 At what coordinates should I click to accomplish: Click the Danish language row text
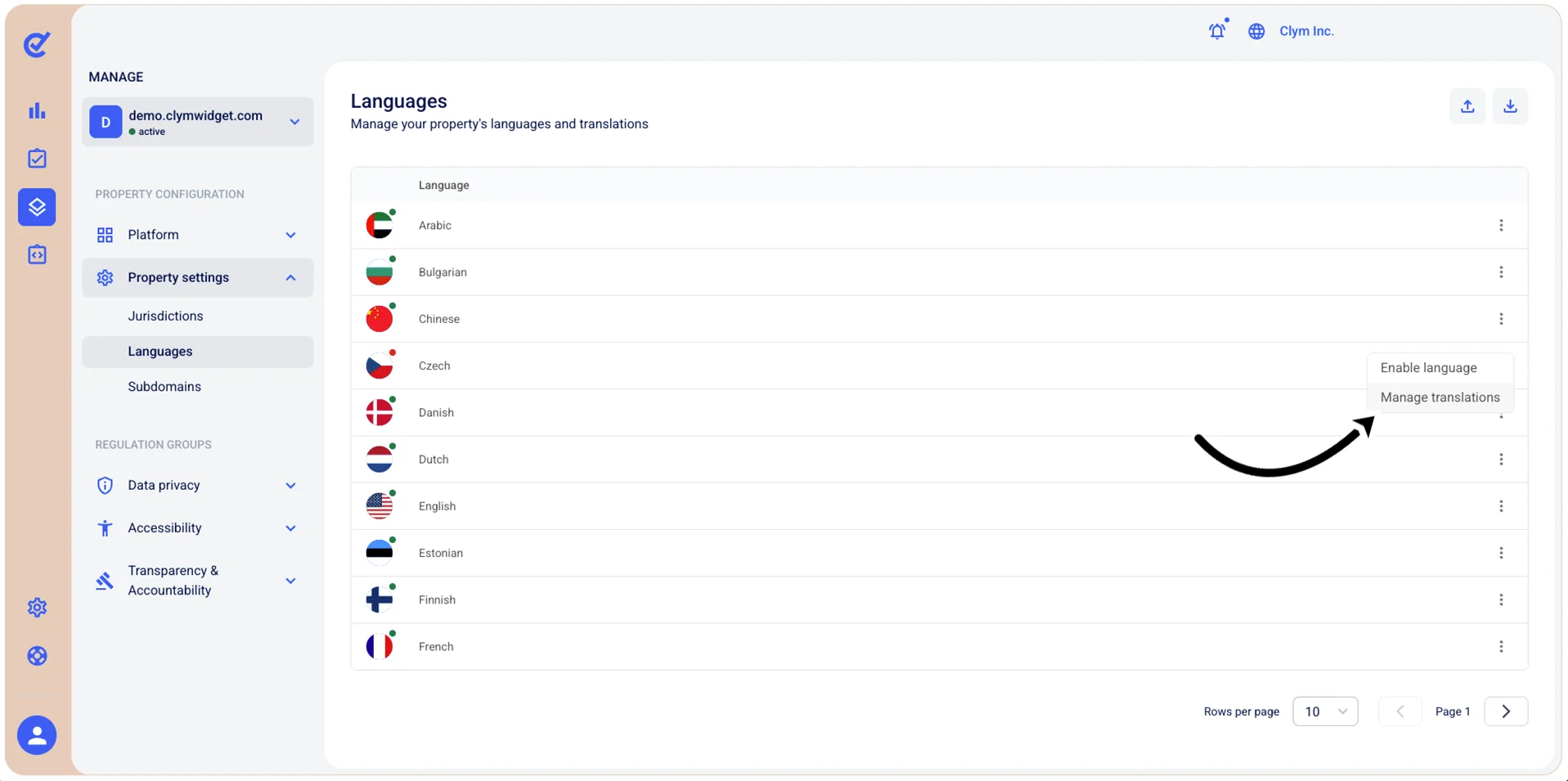[x=436, y=412]
